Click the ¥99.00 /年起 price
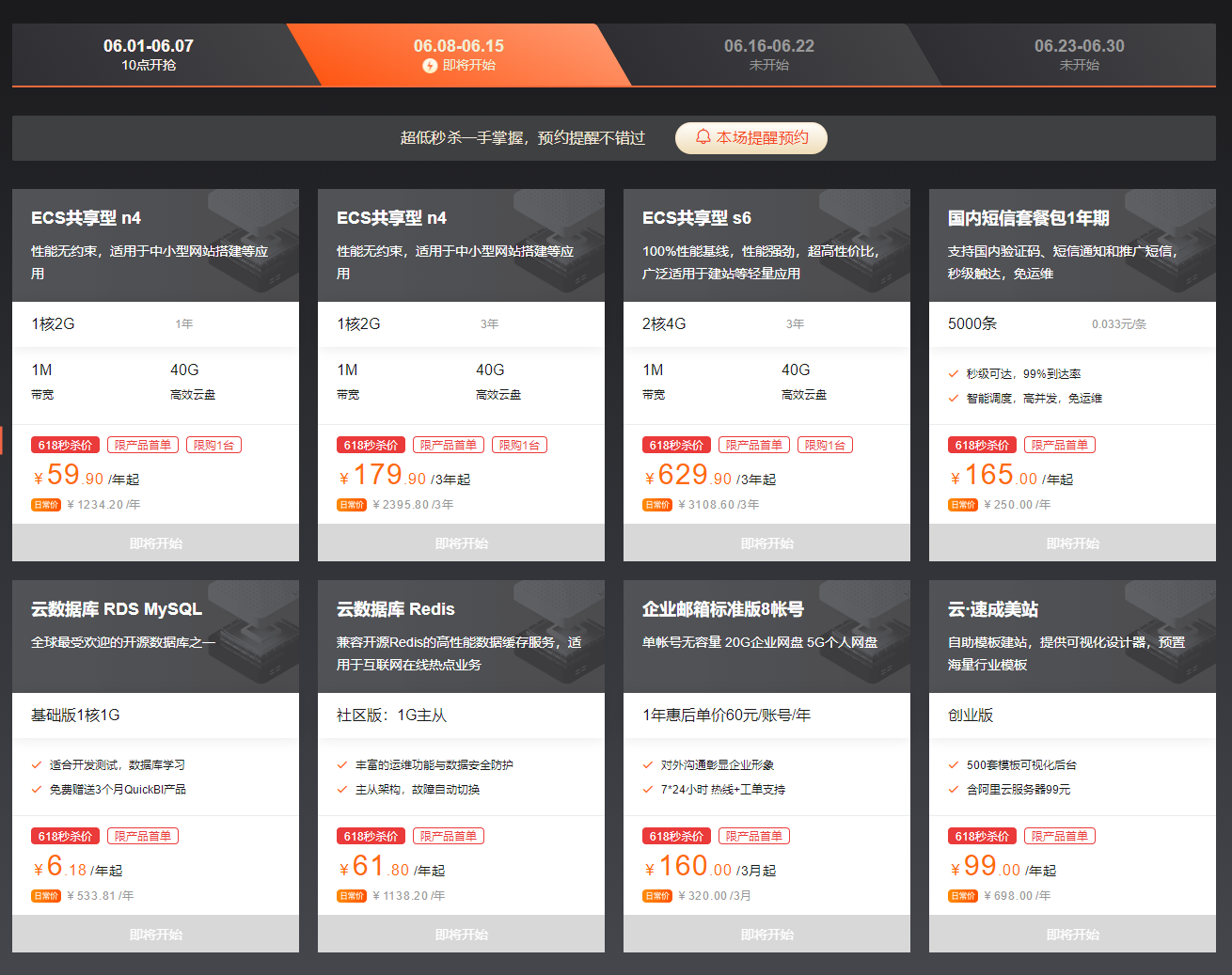 pos(1003,867)
